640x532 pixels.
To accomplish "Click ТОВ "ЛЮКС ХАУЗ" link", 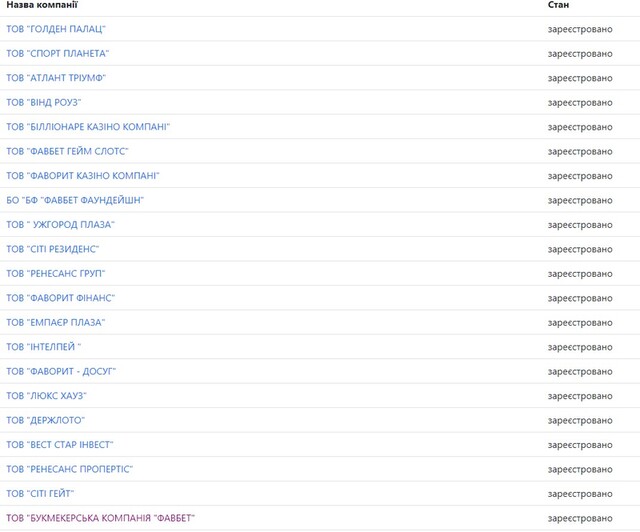I will point(46,396).
